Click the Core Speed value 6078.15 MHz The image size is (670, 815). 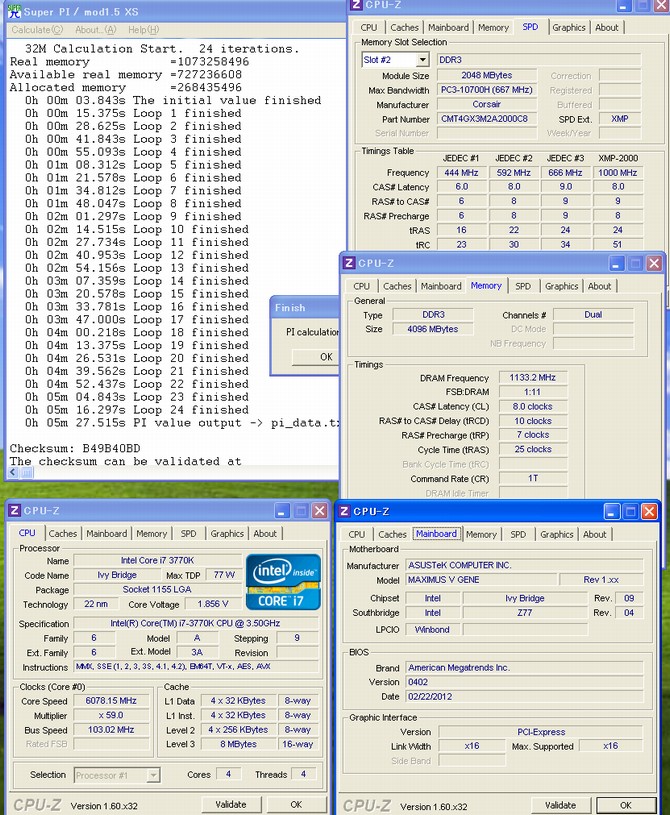point(111,701)
